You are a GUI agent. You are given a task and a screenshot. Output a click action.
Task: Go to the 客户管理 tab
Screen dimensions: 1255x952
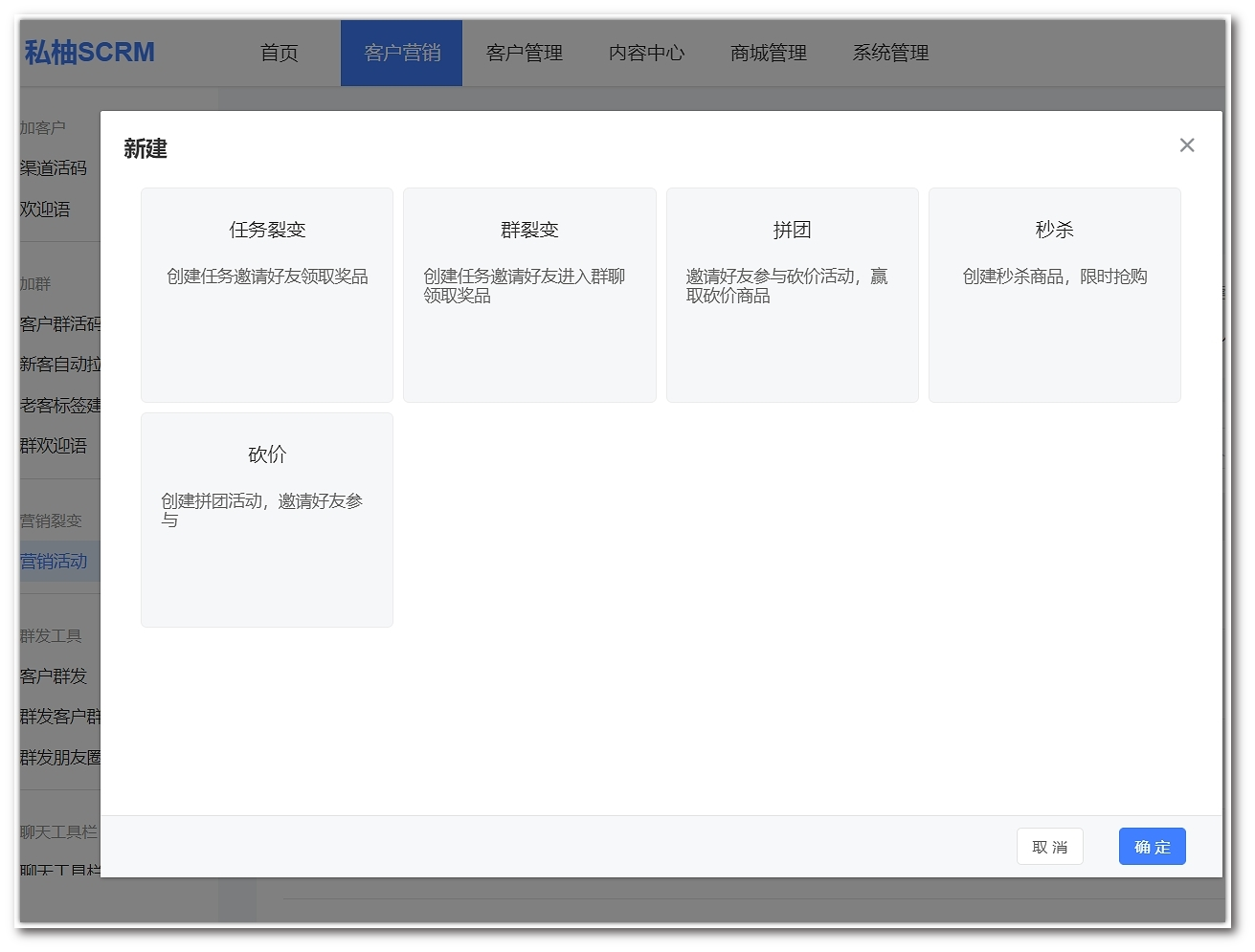pyautogui.click(x=525, y=54)
